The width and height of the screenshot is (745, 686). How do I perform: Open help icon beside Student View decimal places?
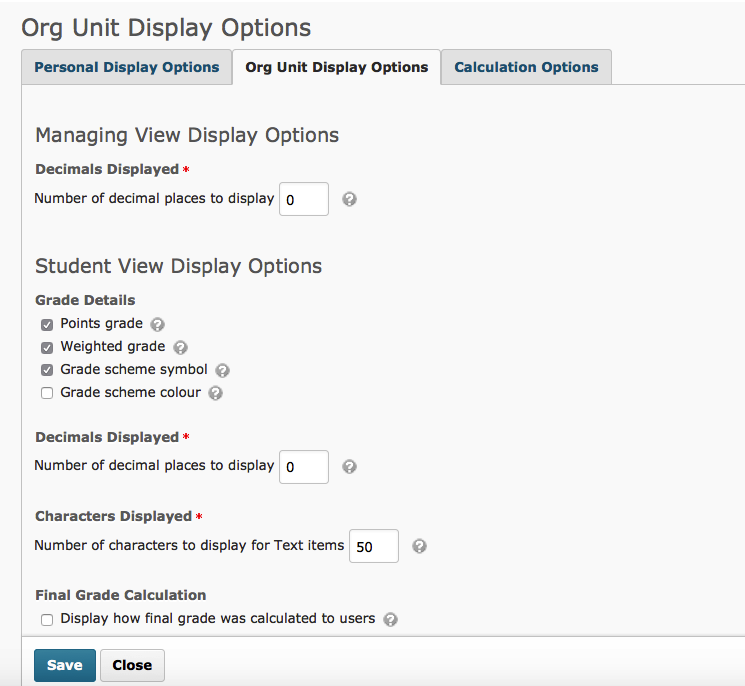click(349, 466)
